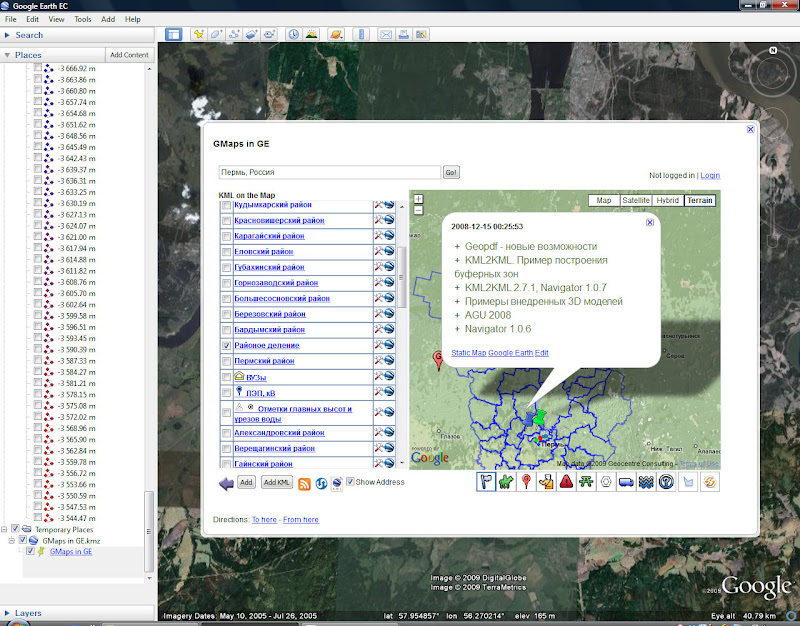This screenshot has height=626, width=800.
Task: Collapse the GMaps in GE.kmz tree node
Action: click(x=12, y=540)
